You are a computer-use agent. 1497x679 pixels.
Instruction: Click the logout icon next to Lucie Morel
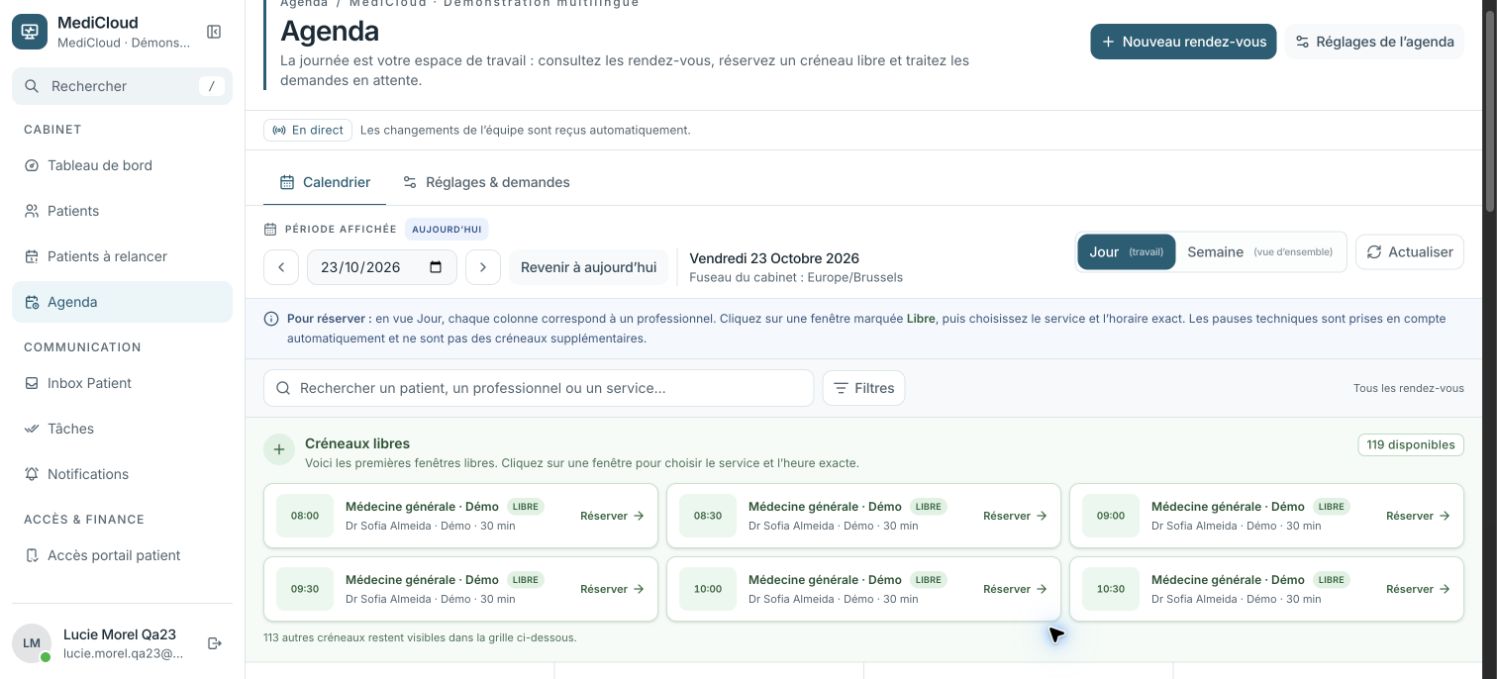tap(214, 643)
